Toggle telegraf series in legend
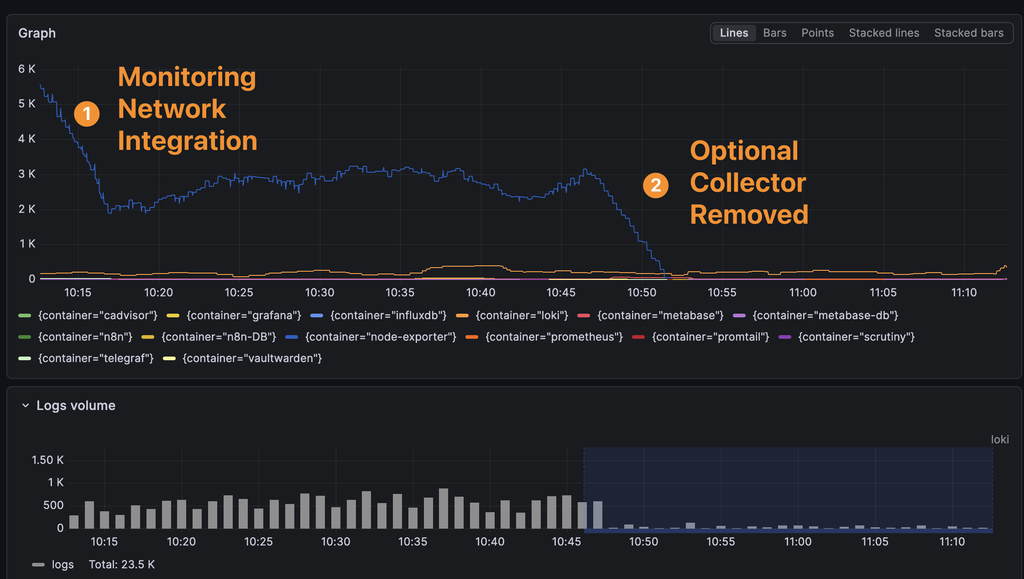The width and height of the screenshot is (1024, 579). click(x=95, y=358)
